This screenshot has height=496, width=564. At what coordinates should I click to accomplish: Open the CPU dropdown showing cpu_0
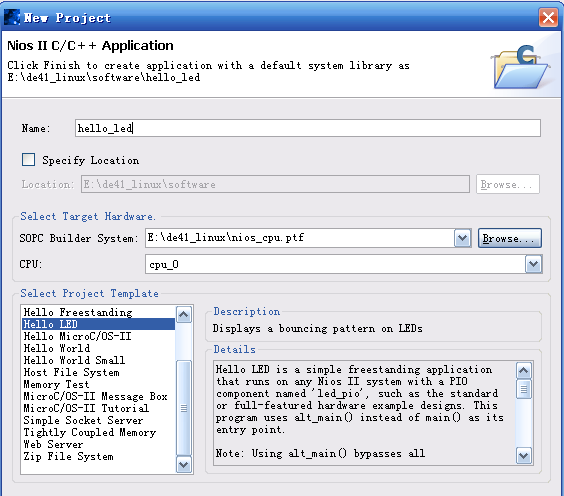[x=533, y=264]
